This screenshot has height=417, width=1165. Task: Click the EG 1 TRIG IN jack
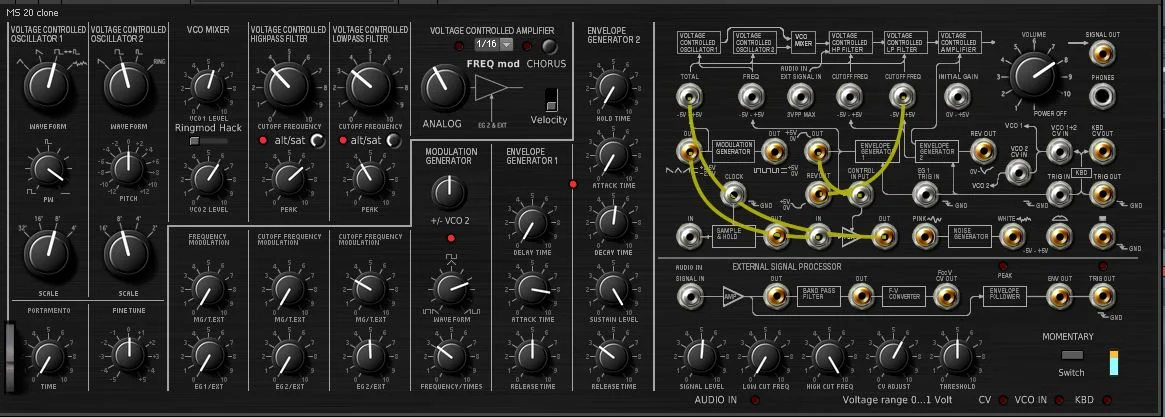pyautogui.click(x=925, y=194)
